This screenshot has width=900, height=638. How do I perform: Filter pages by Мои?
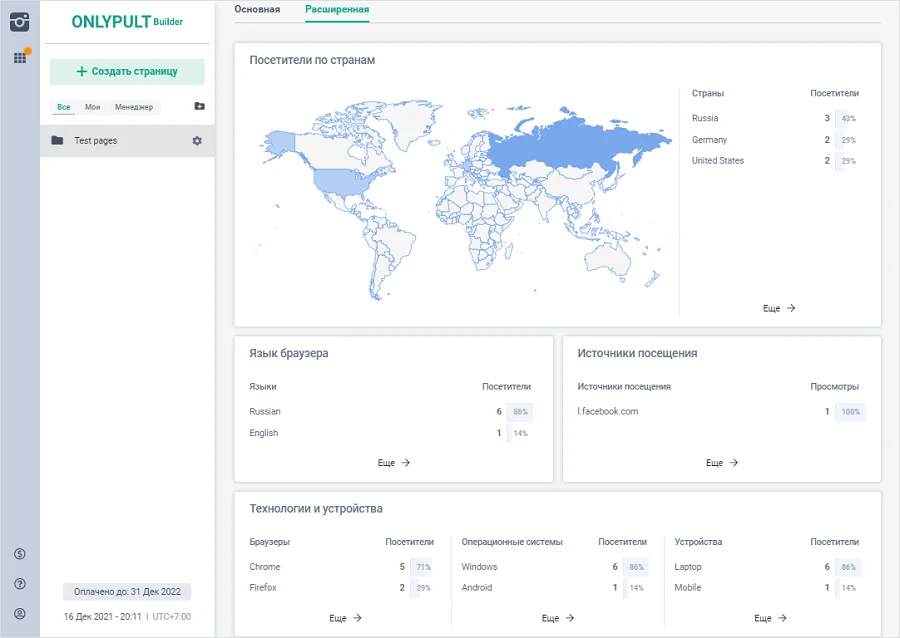[x=92, y=107]
